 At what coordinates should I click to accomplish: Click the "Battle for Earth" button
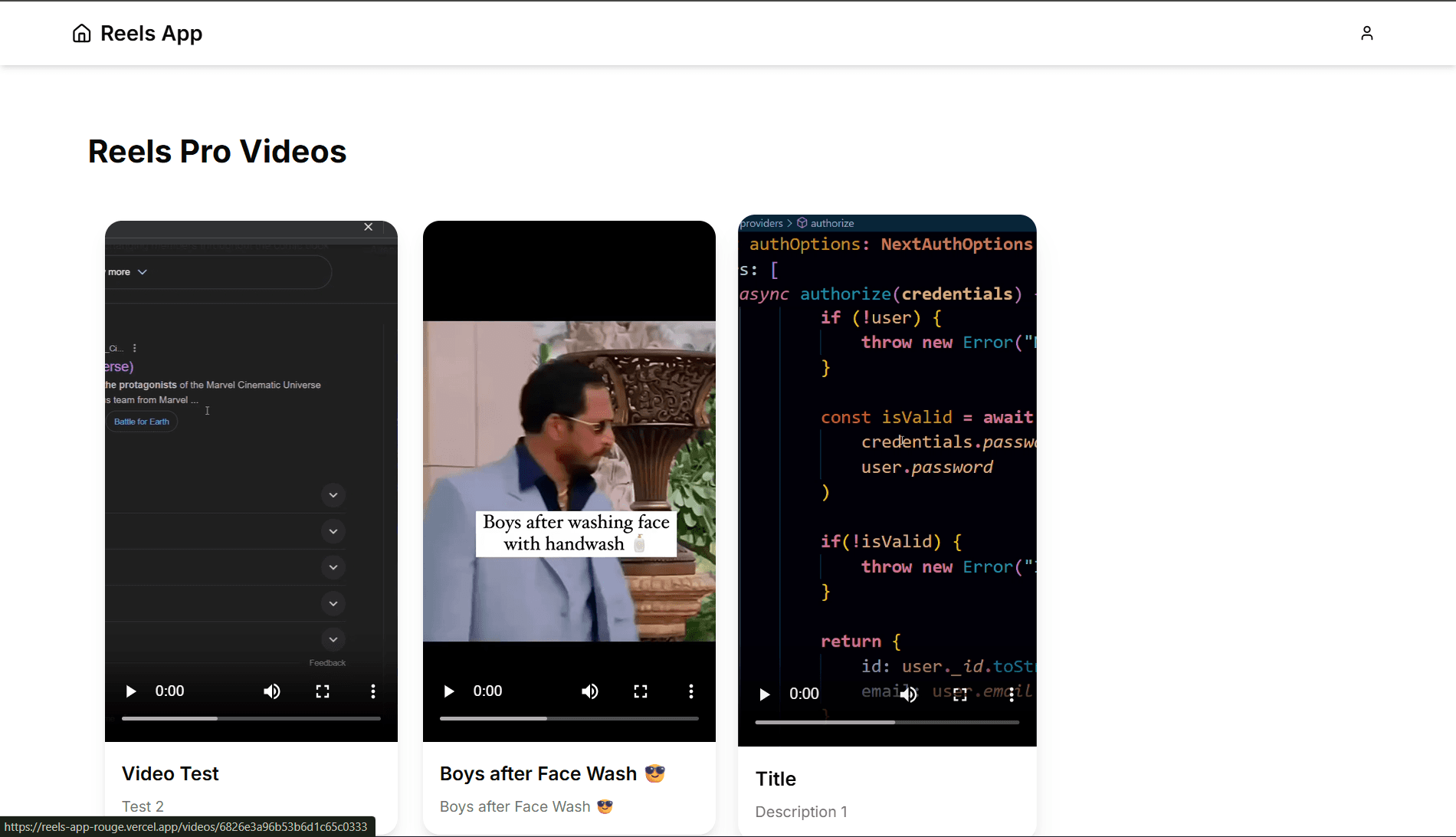(x=141, y=421)
